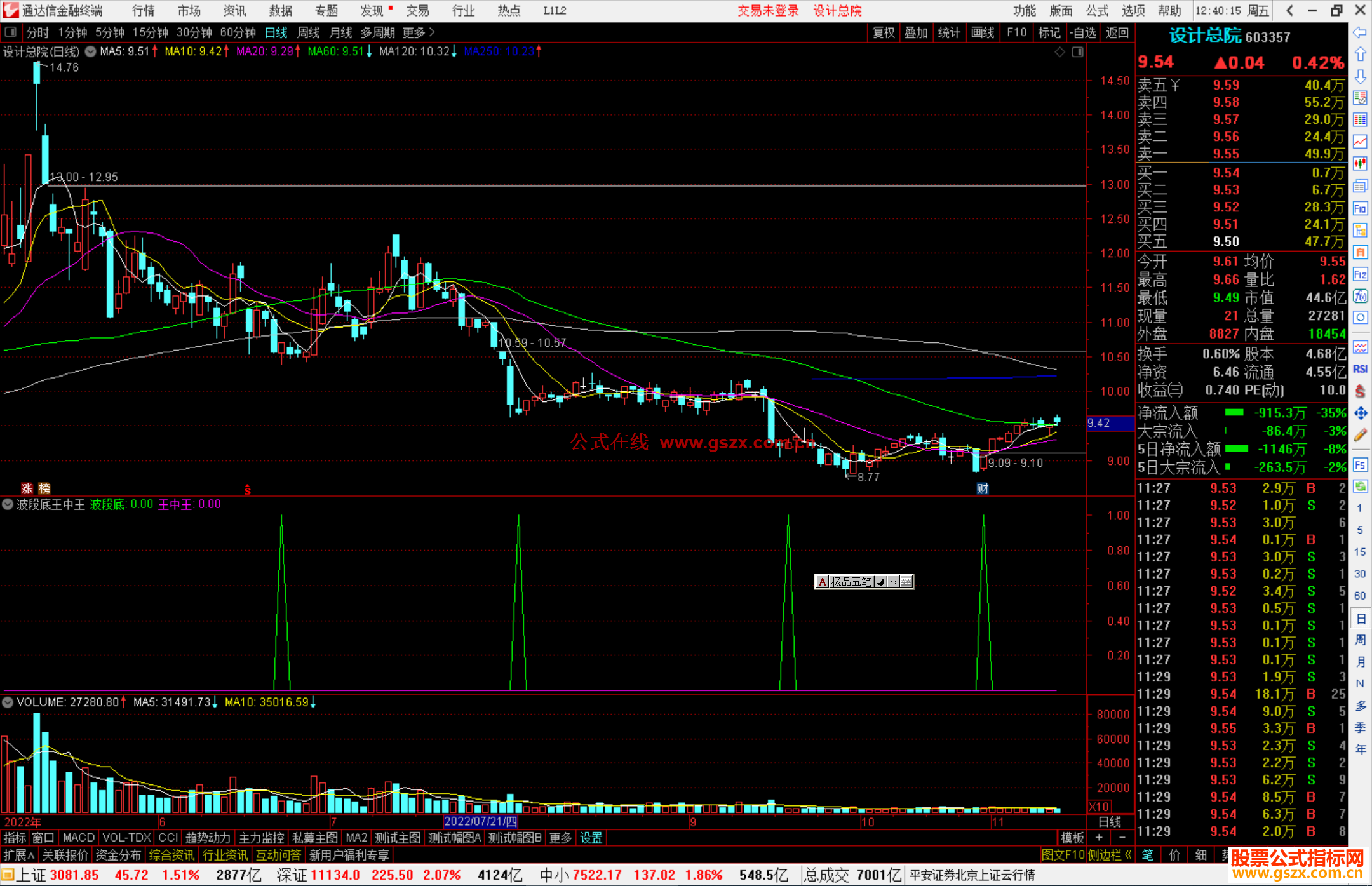The width and height of the screenshot is (1372, 886).
Task: Click the four-arrow move icon in sidebar
Action: (1360, 413)
